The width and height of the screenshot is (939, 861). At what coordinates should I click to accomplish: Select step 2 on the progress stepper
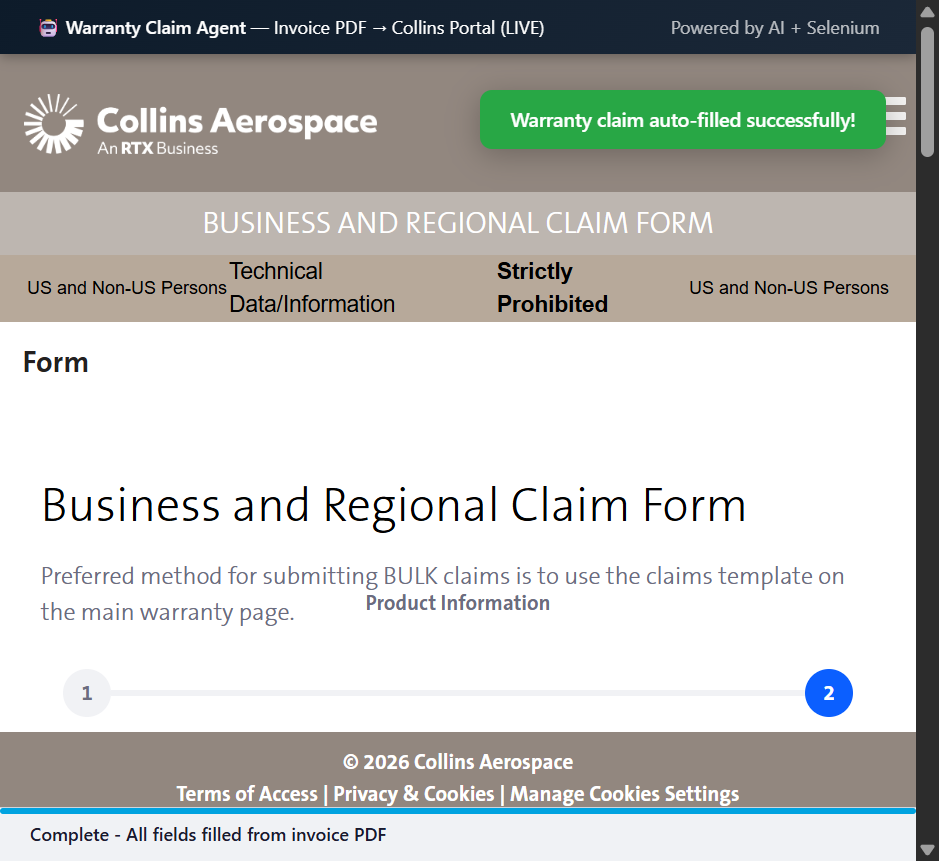[828, 692]
